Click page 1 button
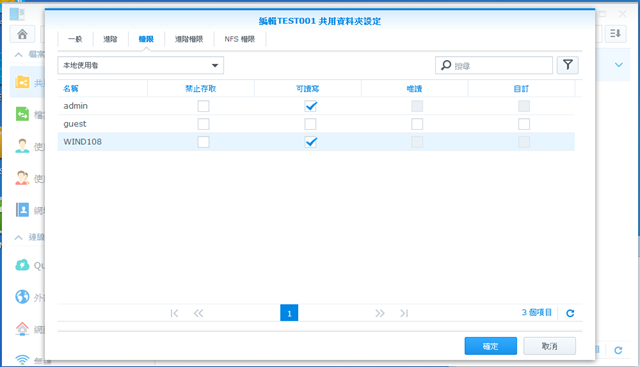Screen dimensions: 640x367 (x=289, y=313)
